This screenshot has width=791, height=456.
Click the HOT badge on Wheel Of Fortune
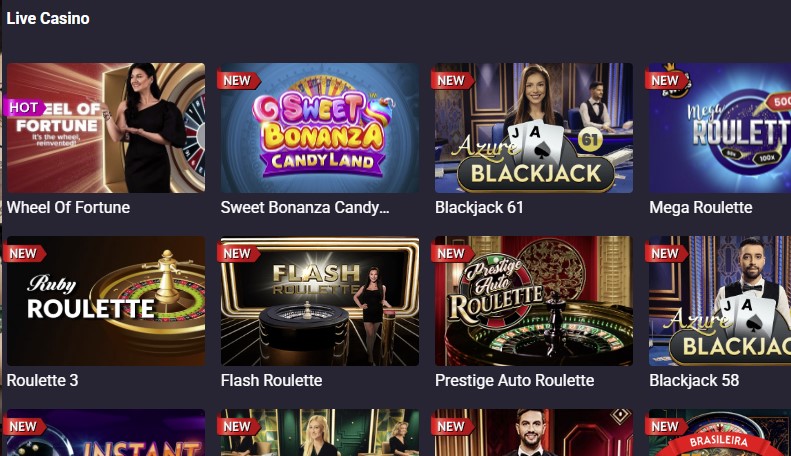pos(24,107)
